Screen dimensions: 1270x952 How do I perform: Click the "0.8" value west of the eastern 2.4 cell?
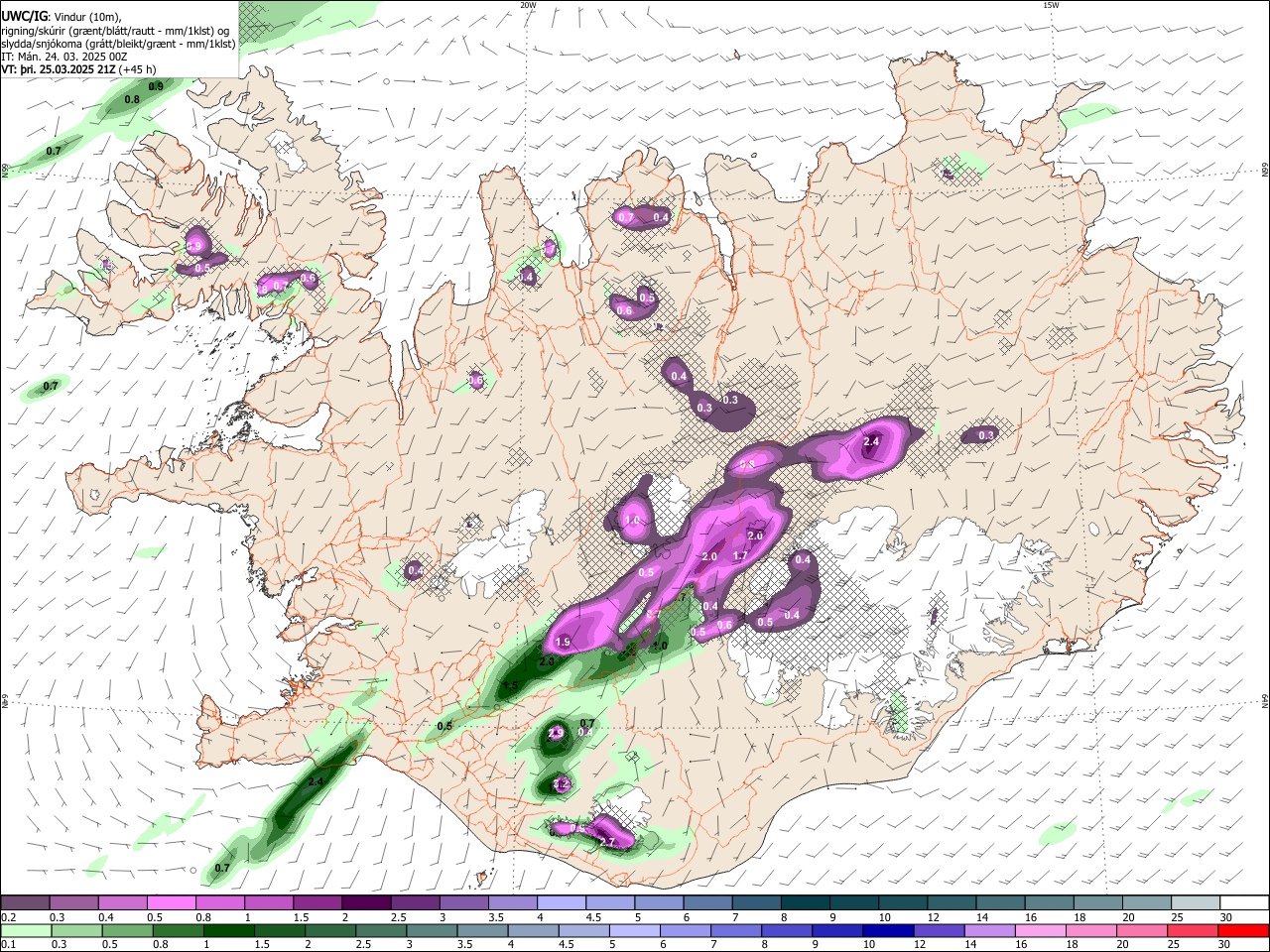tap(747, 464)
